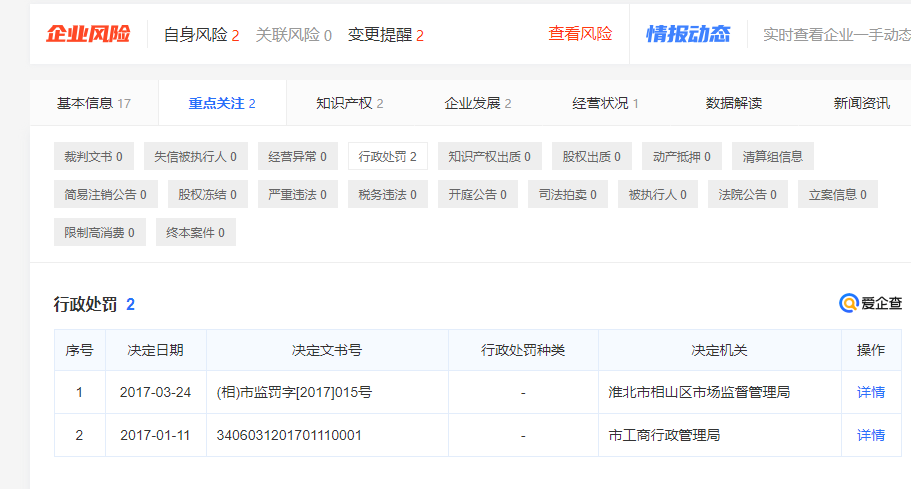The width and height of the screenshot is (911, 489).
Task: Switch to 知识产权 tab
Action: tap(350, 103)
